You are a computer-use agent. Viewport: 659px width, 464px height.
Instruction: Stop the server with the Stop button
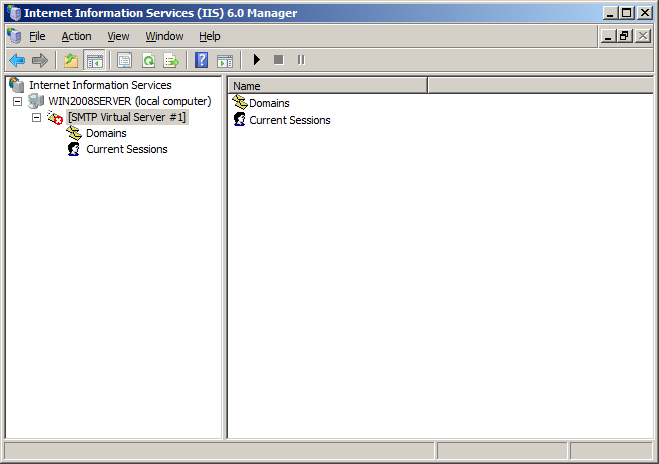[x=278, y=60]
